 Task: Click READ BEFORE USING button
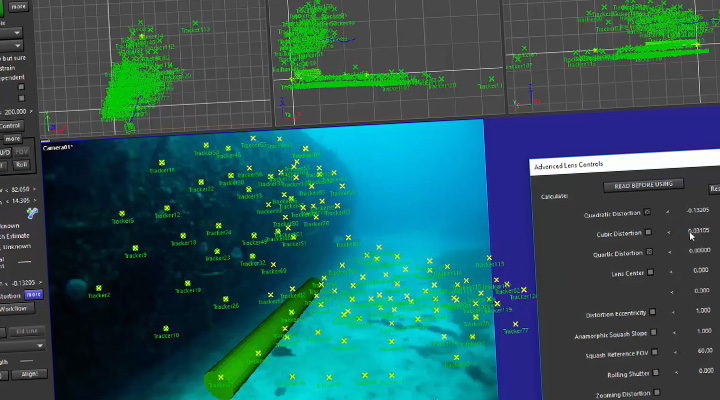click(x=643, y=185)
